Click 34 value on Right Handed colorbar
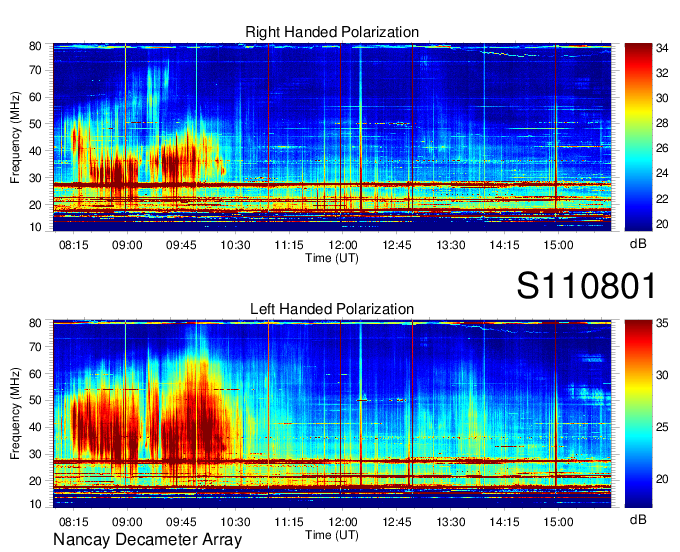The width and height of the screenshot is (680, 552). pos(662,48)
